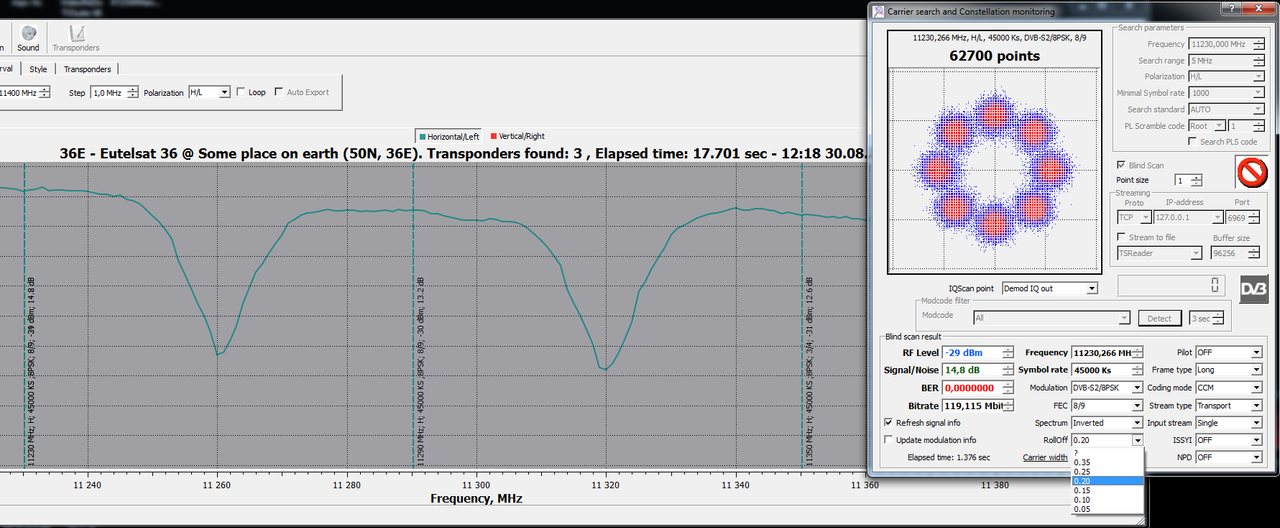Select 0.35 in RollOff list
This screenshot has height=528, width=1280.
(1107, 462)
